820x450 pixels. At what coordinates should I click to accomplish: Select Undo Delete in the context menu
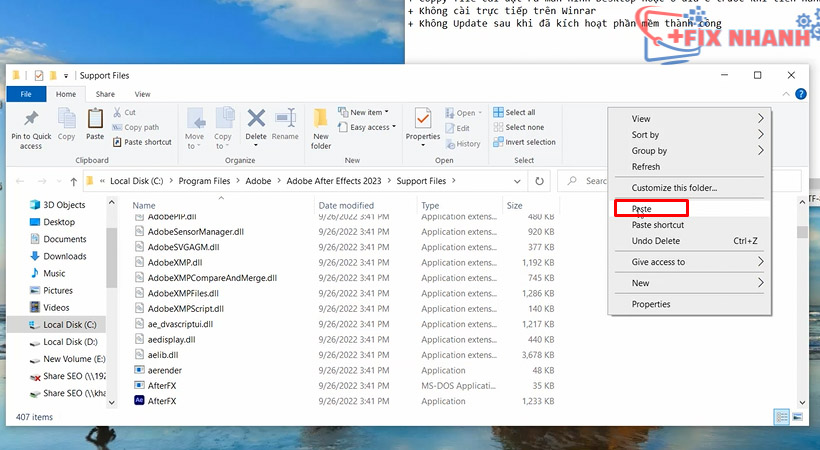690,241
